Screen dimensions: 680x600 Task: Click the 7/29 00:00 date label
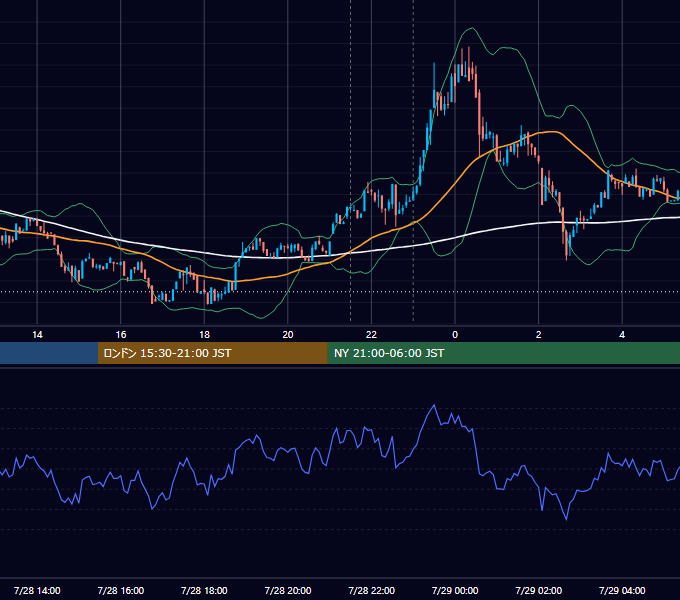(x=455, y=590)
